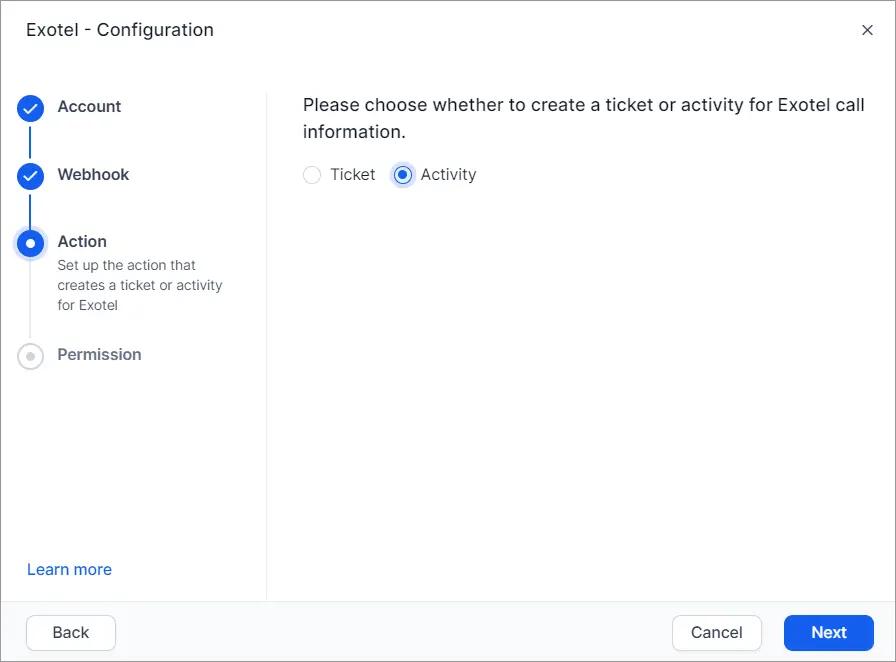The width and height of the screenshot is (896, 662).
Task: Select the Activity radio button
Action: pos(403,175)
